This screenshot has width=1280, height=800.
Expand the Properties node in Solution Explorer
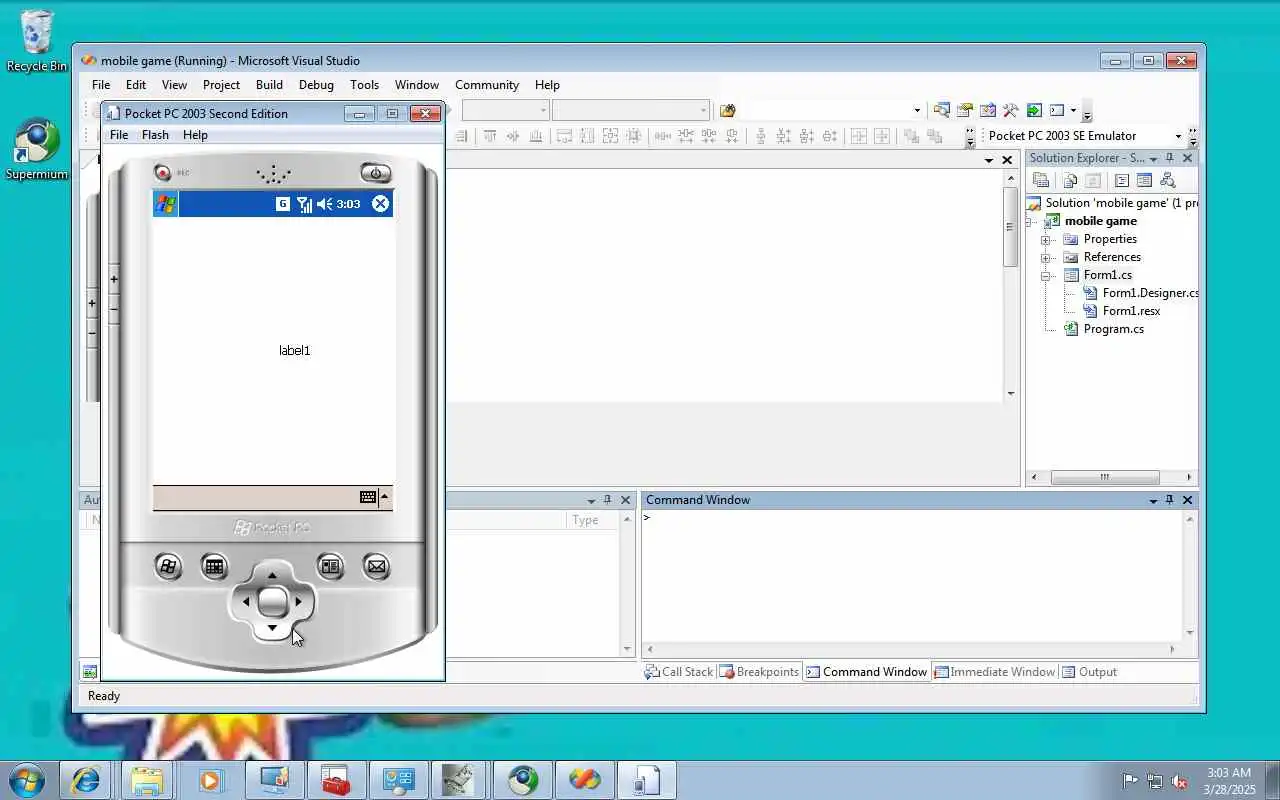point(1046,240)
